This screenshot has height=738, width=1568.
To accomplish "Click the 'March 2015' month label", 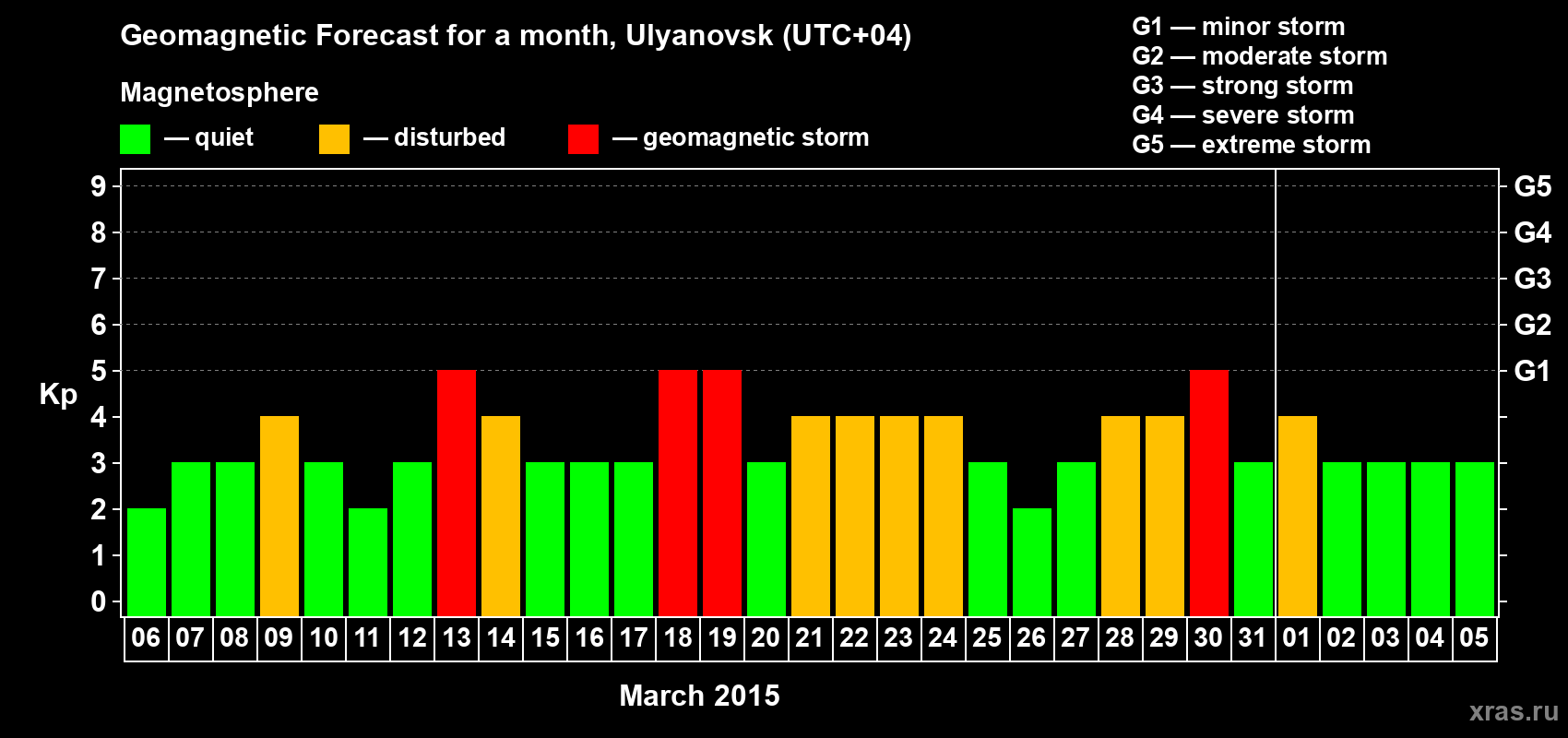I will [x=699, y=696].
